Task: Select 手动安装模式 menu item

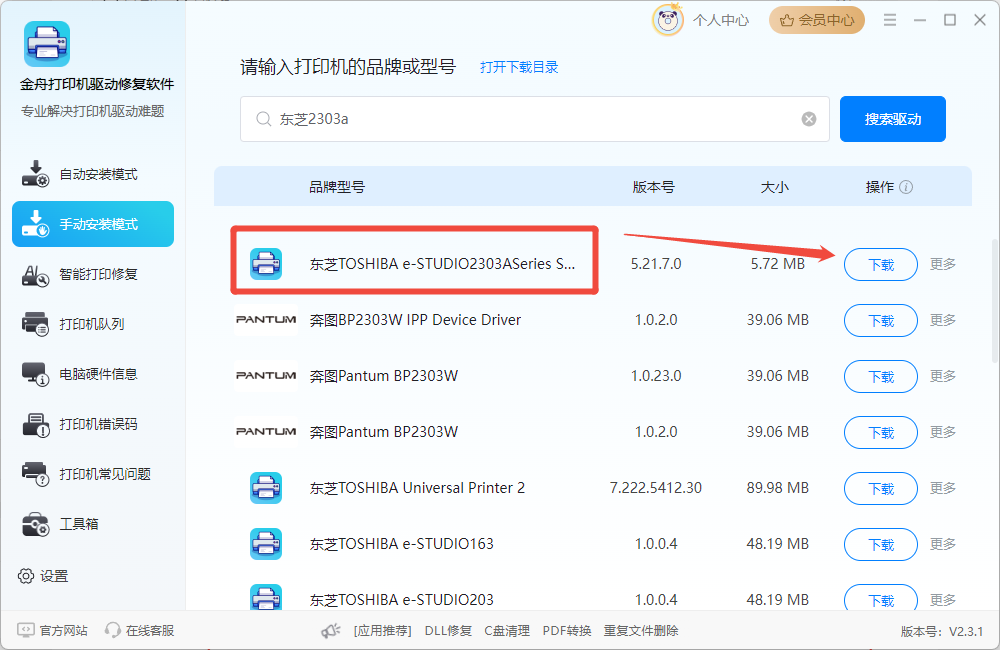Action: [93, 224]
